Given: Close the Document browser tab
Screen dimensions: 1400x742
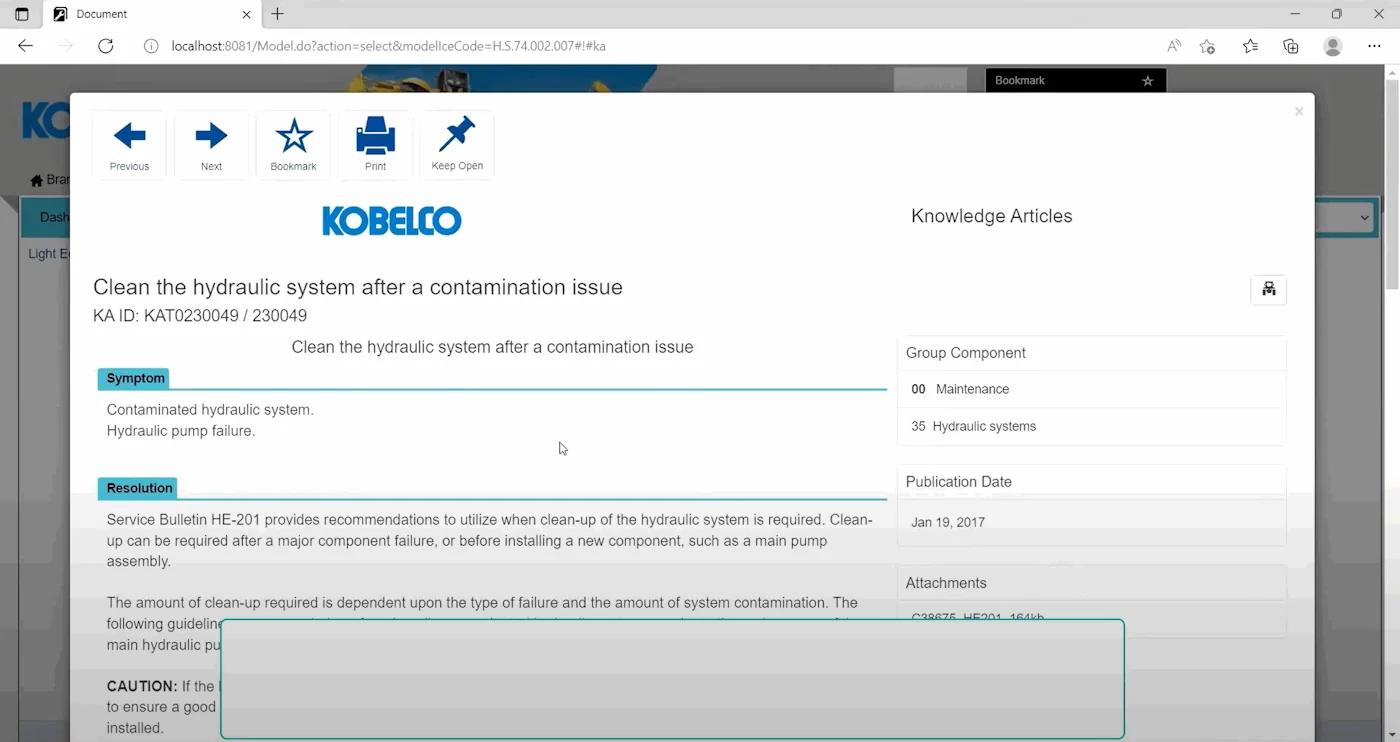Looking at the screenshot, I should pos(247,14).
